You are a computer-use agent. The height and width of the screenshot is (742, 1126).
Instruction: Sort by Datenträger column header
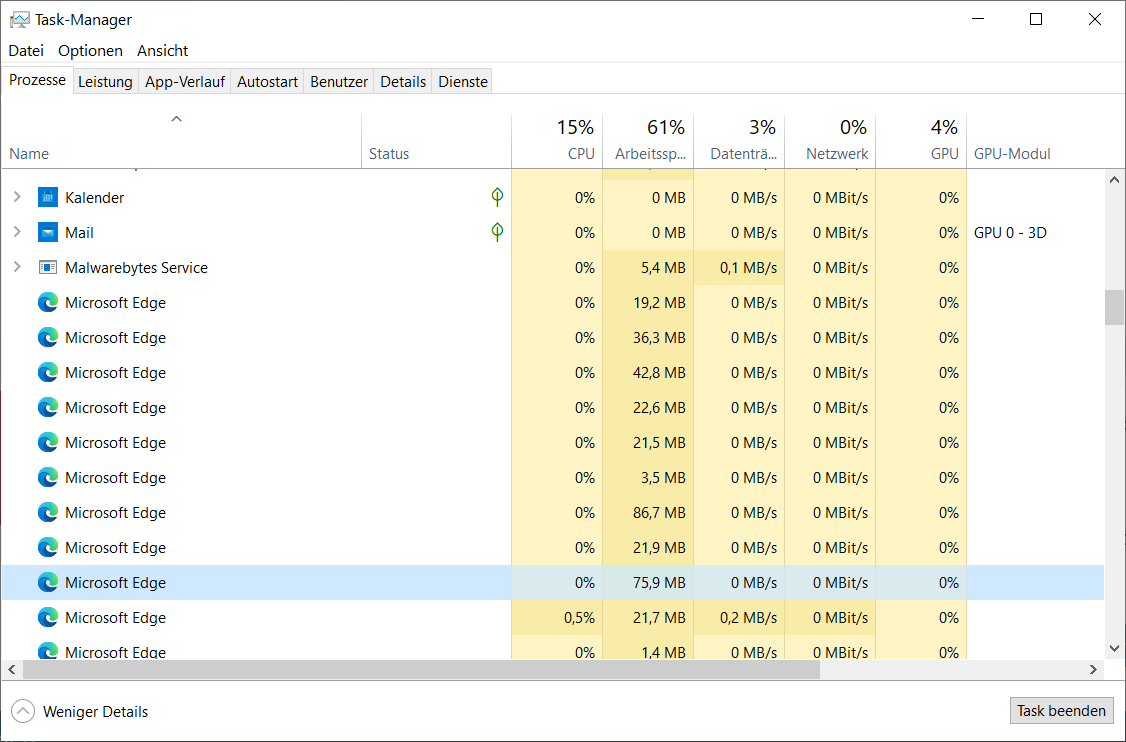point(739,142)
